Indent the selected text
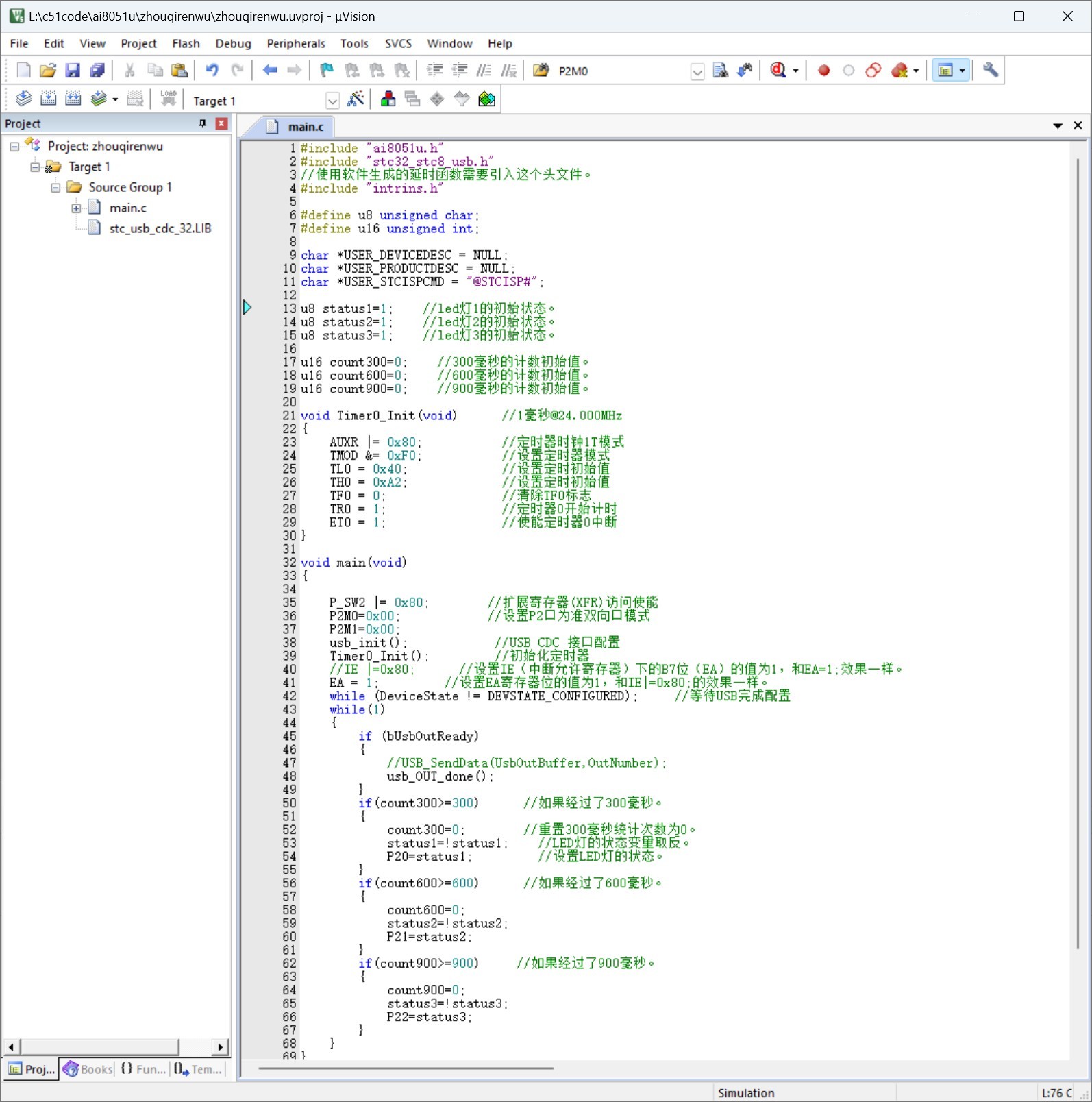Image resolution: width=1092 pixels, height=1102 pixels. (434, 70)
